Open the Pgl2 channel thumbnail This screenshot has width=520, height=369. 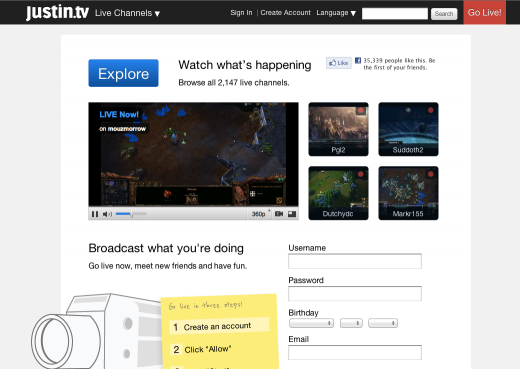(x=338, y=129)
